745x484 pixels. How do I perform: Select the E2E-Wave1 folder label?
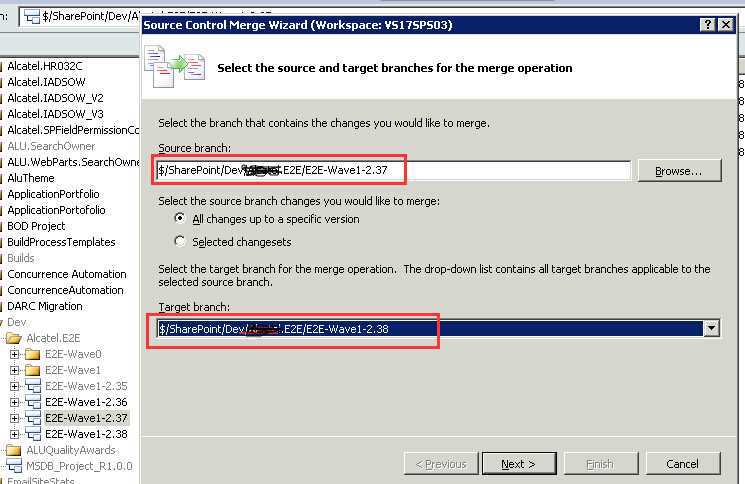(x=73, y=370)
